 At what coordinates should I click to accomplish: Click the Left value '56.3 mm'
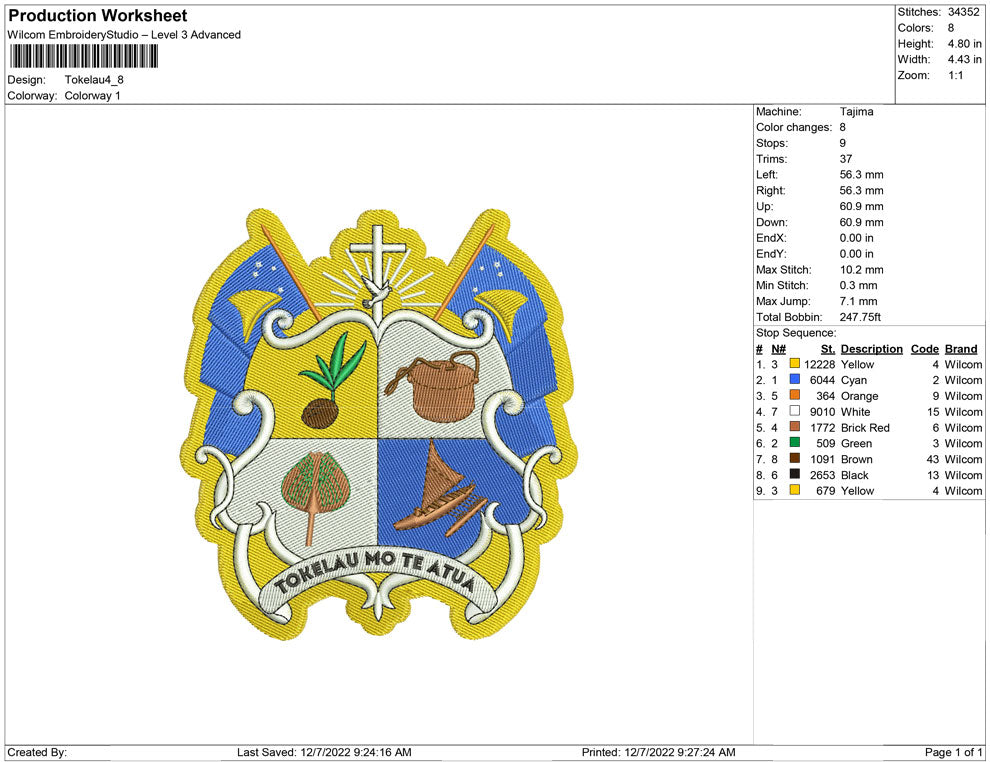pos(861,174)
